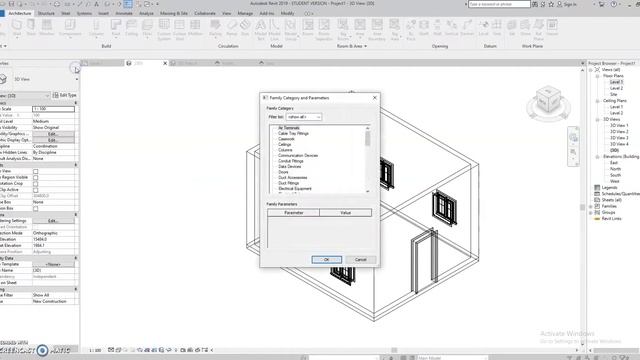Click the Component tool icon
640x360 pixels.
pyautogui.click(x=70, y=27)
